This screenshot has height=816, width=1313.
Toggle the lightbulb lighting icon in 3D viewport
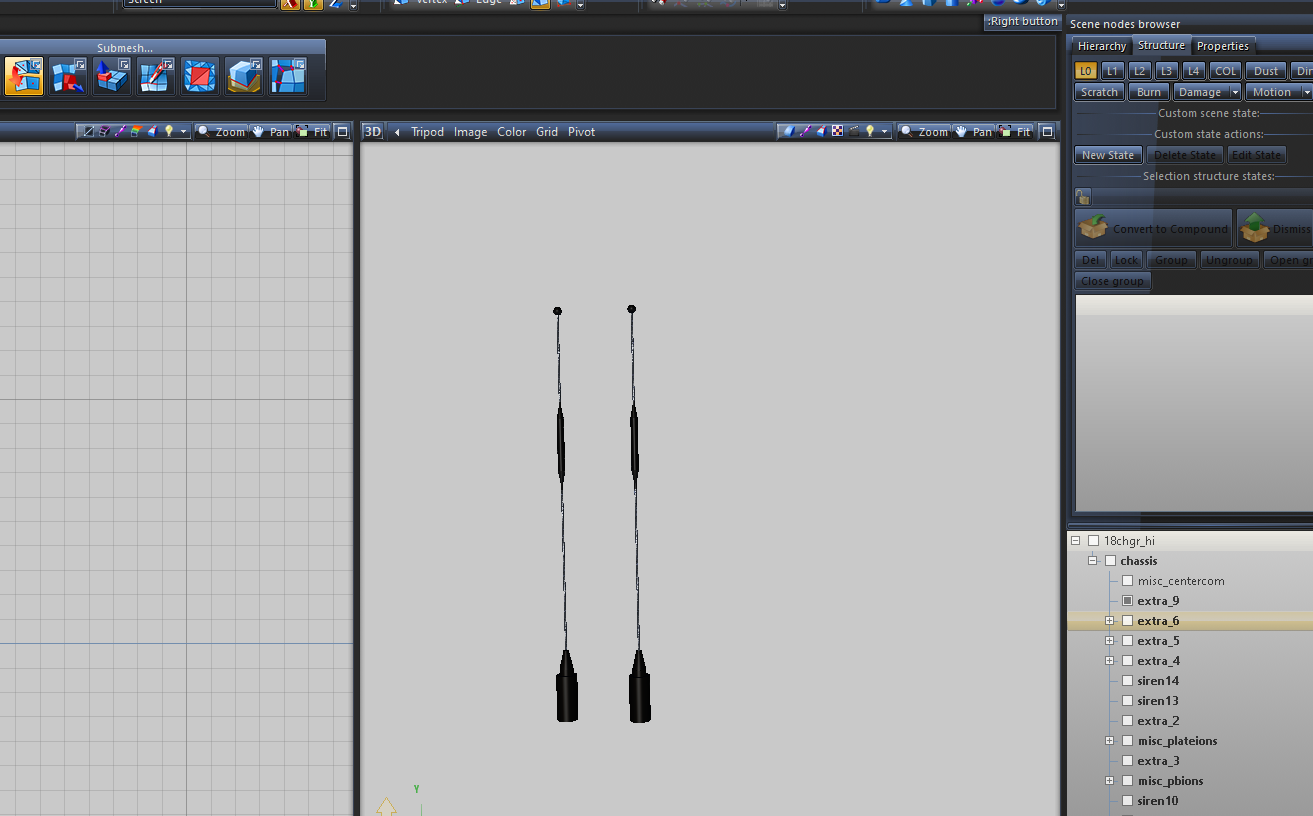click(870, 131)
